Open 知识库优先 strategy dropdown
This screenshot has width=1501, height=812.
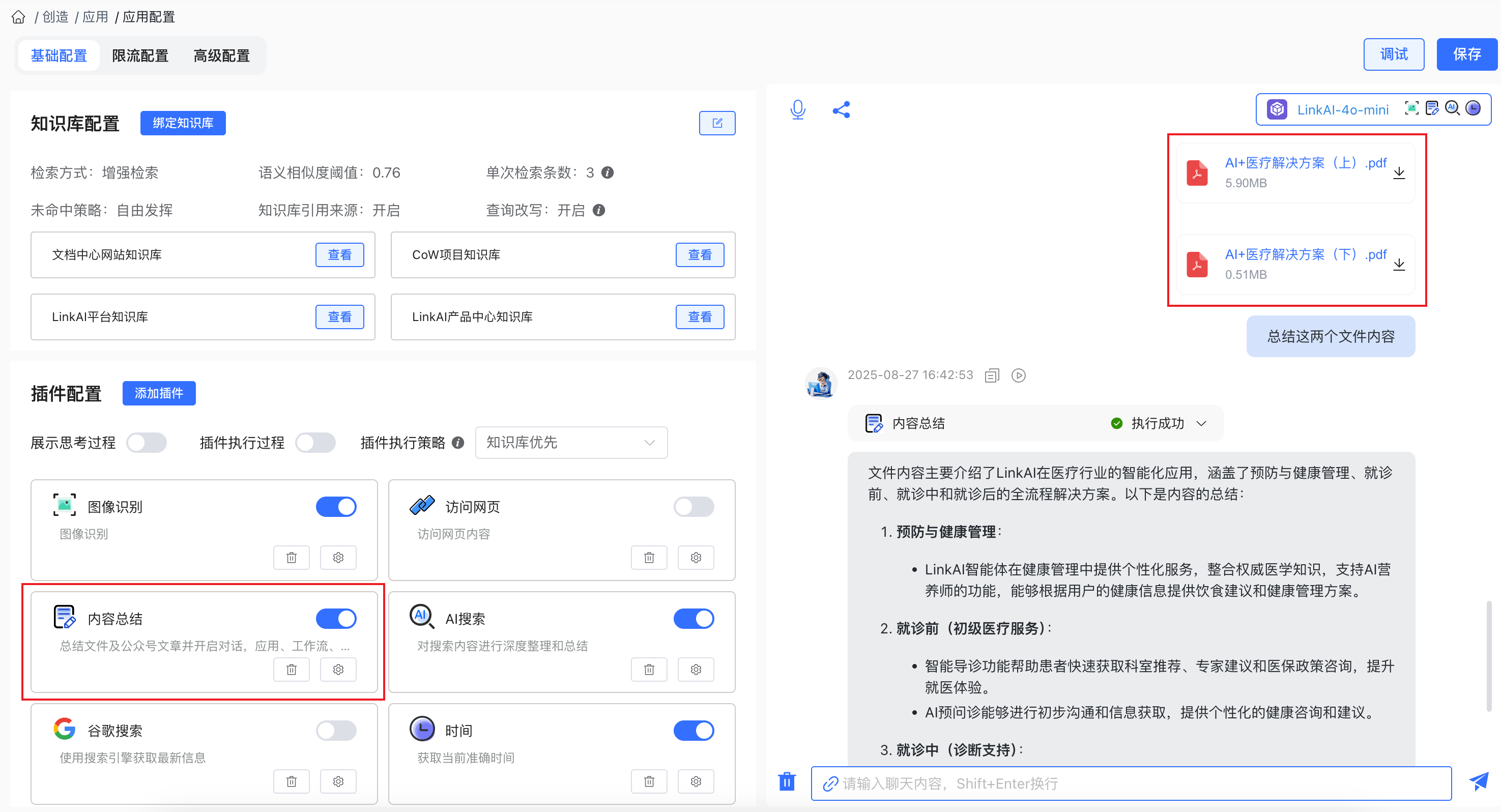click(571, 443)
